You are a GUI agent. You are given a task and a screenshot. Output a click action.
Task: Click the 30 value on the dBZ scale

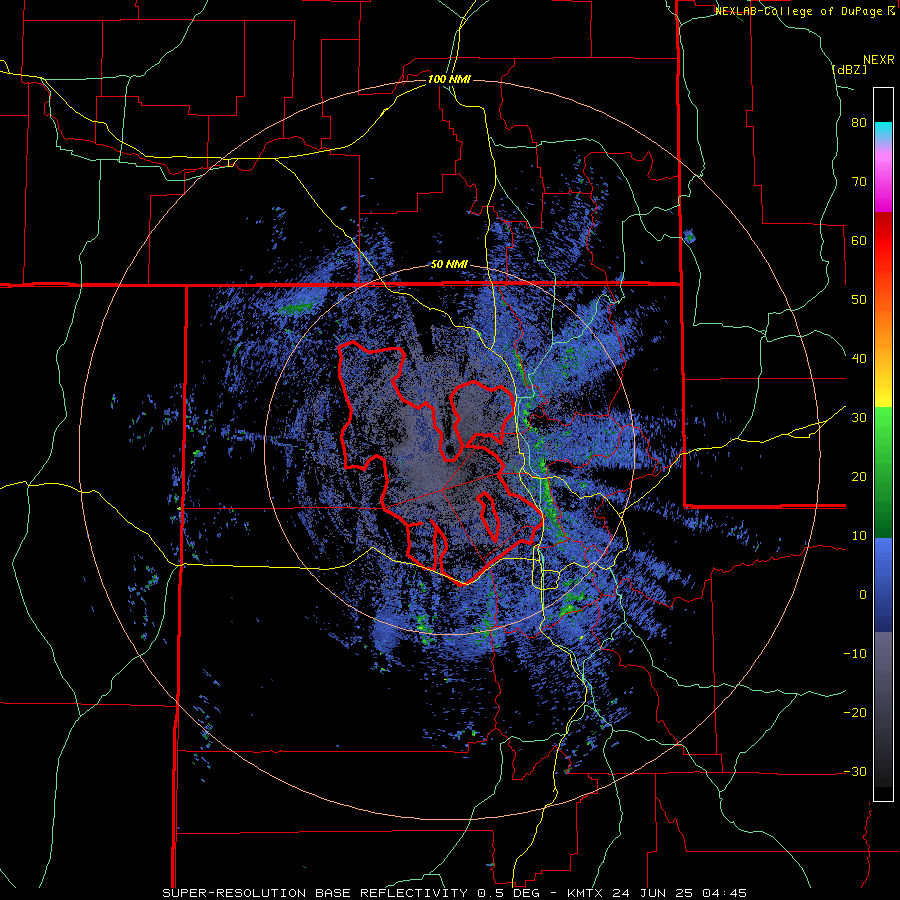click(859, 418)
